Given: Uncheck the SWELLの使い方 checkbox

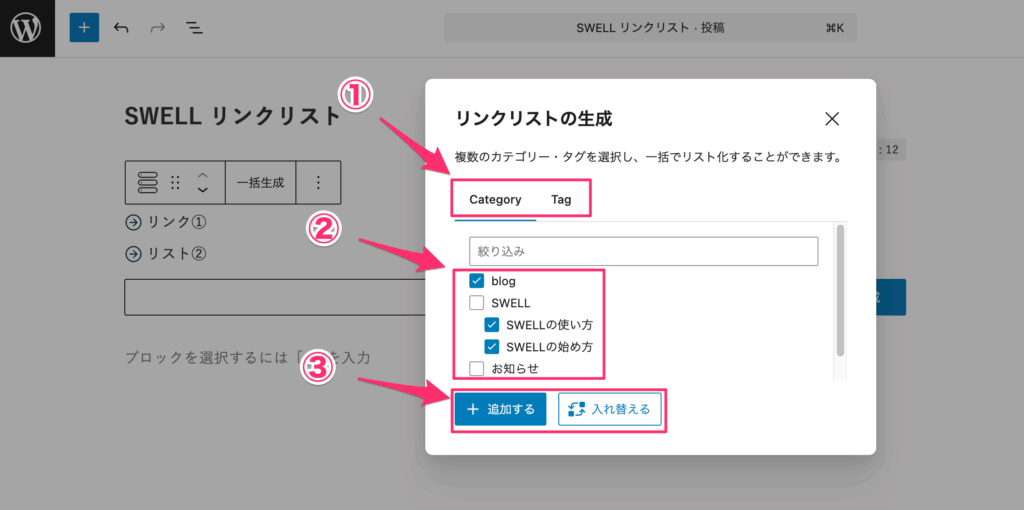Looking at the screenshot, I should pos(492,325).
